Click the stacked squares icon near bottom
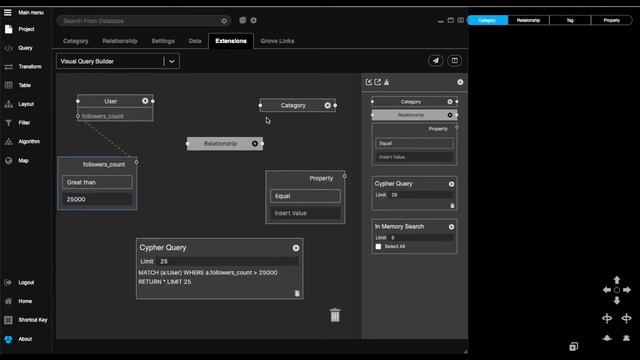This screenshot has width=640, height=360. [x=573, y=347]
